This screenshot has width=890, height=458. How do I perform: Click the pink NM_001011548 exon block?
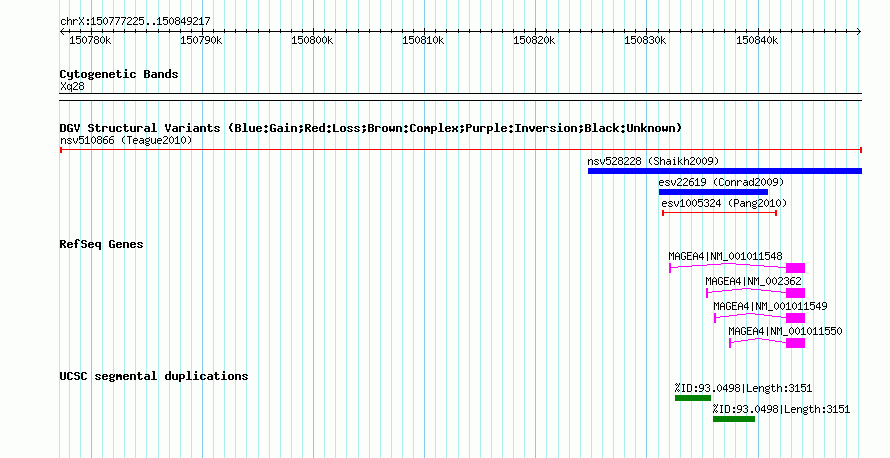point(795,268)
